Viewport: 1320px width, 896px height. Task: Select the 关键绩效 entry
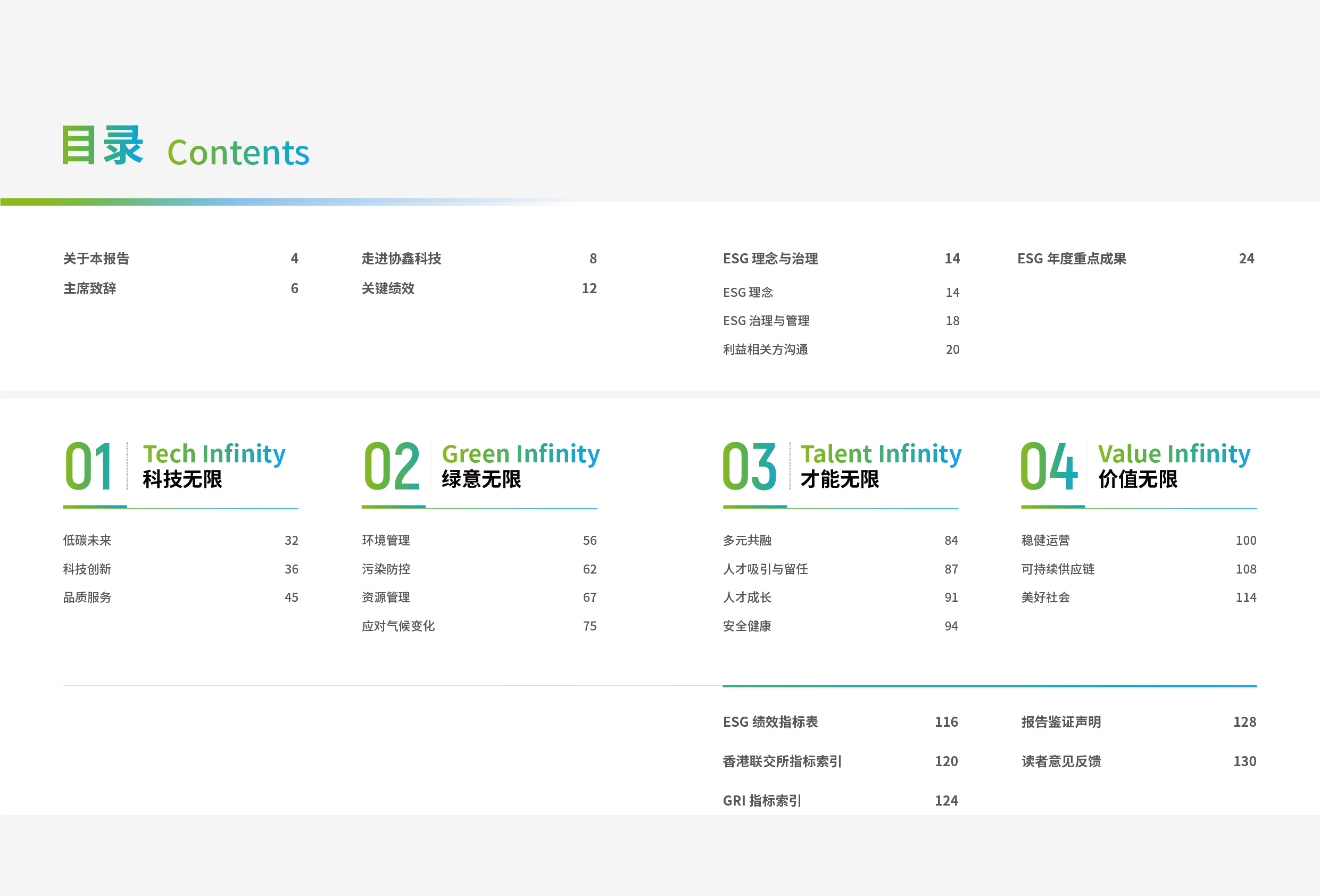tap(388, 288)
